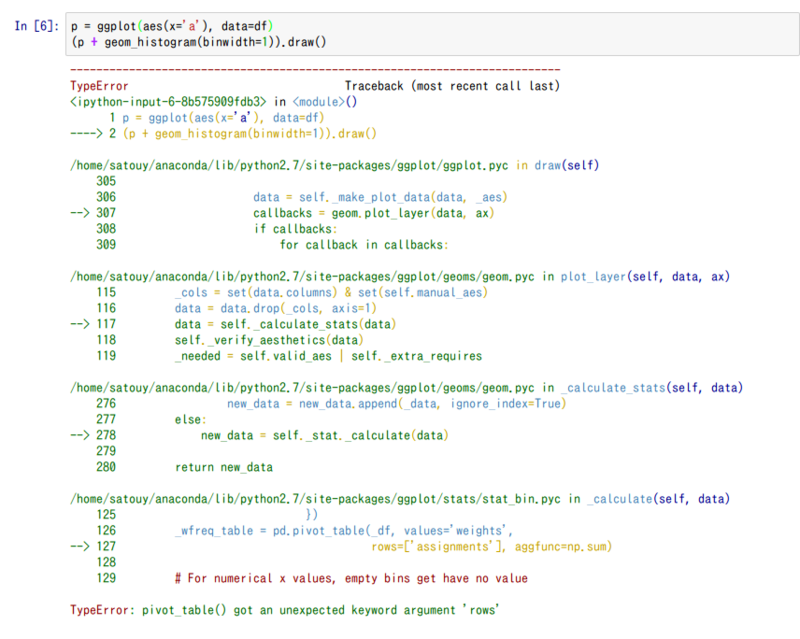800x639 pixels.
Task: Click line number 305 in the traceback
Action: [106, 181]
